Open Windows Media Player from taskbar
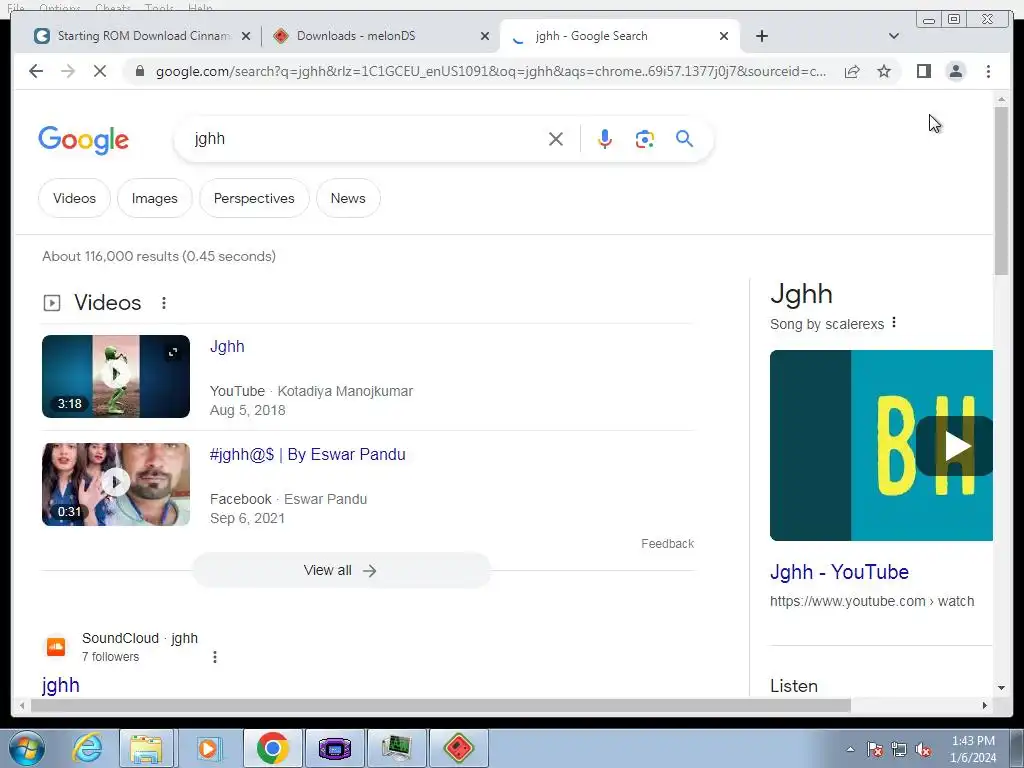Screen dimensions: 1024x768 click(x=207, y=748)
